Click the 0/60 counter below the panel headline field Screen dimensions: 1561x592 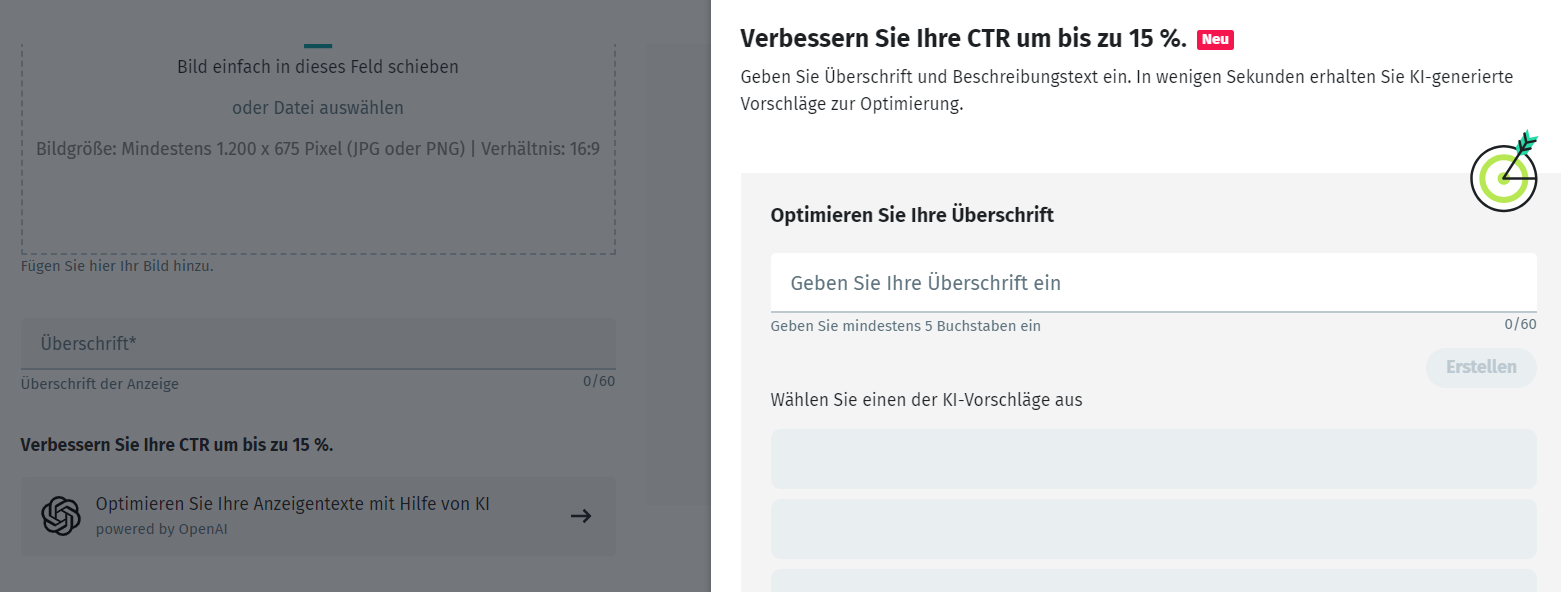point(1520,324)
